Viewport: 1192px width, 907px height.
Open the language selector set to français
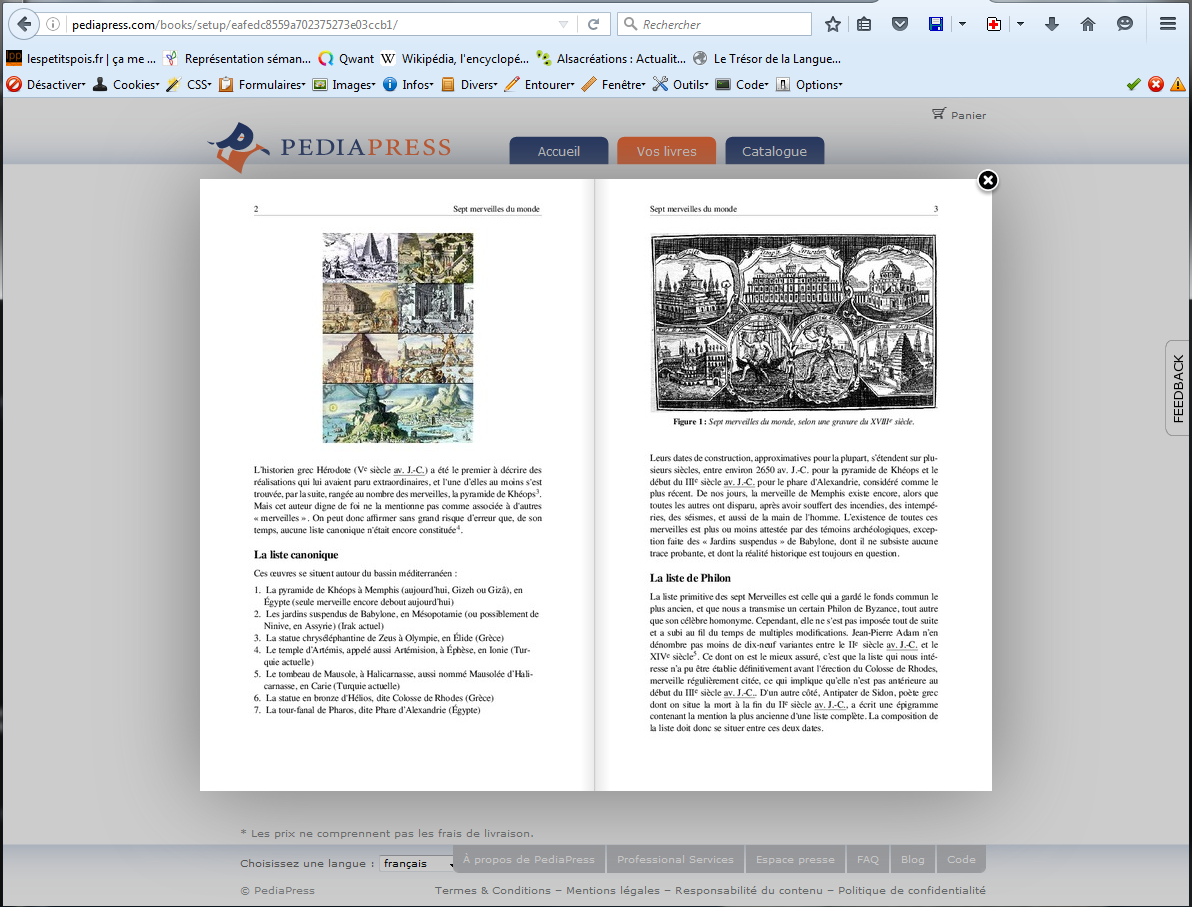[417, 863]
